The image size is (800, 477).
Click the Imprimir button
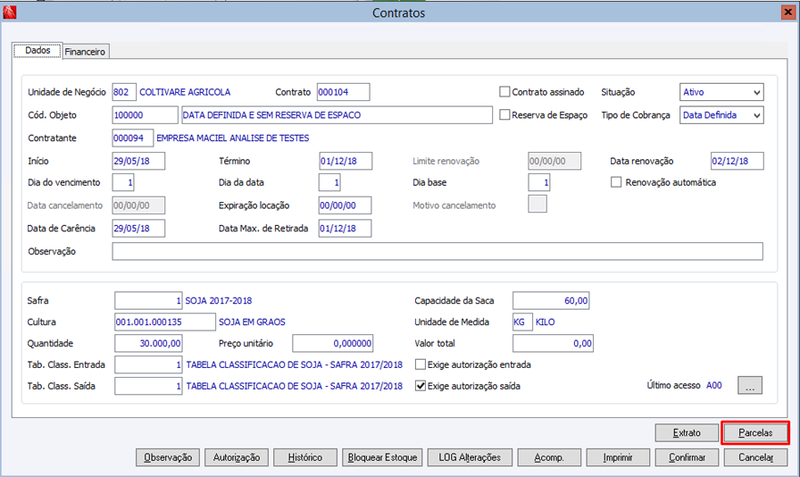point(618,458)
